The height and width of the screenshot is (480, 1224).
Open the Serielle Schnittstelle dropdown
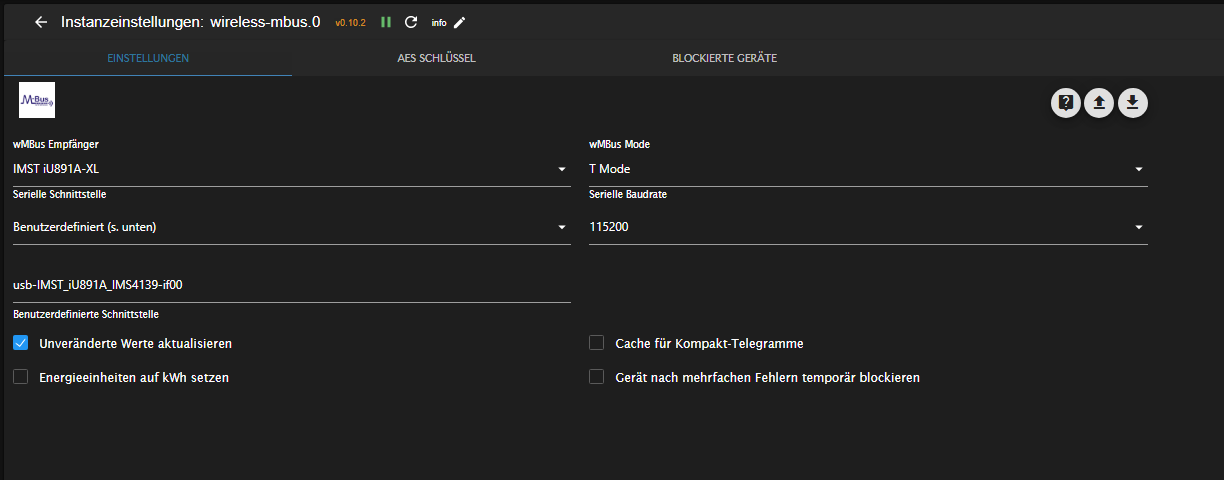click(x=290, y=227)
